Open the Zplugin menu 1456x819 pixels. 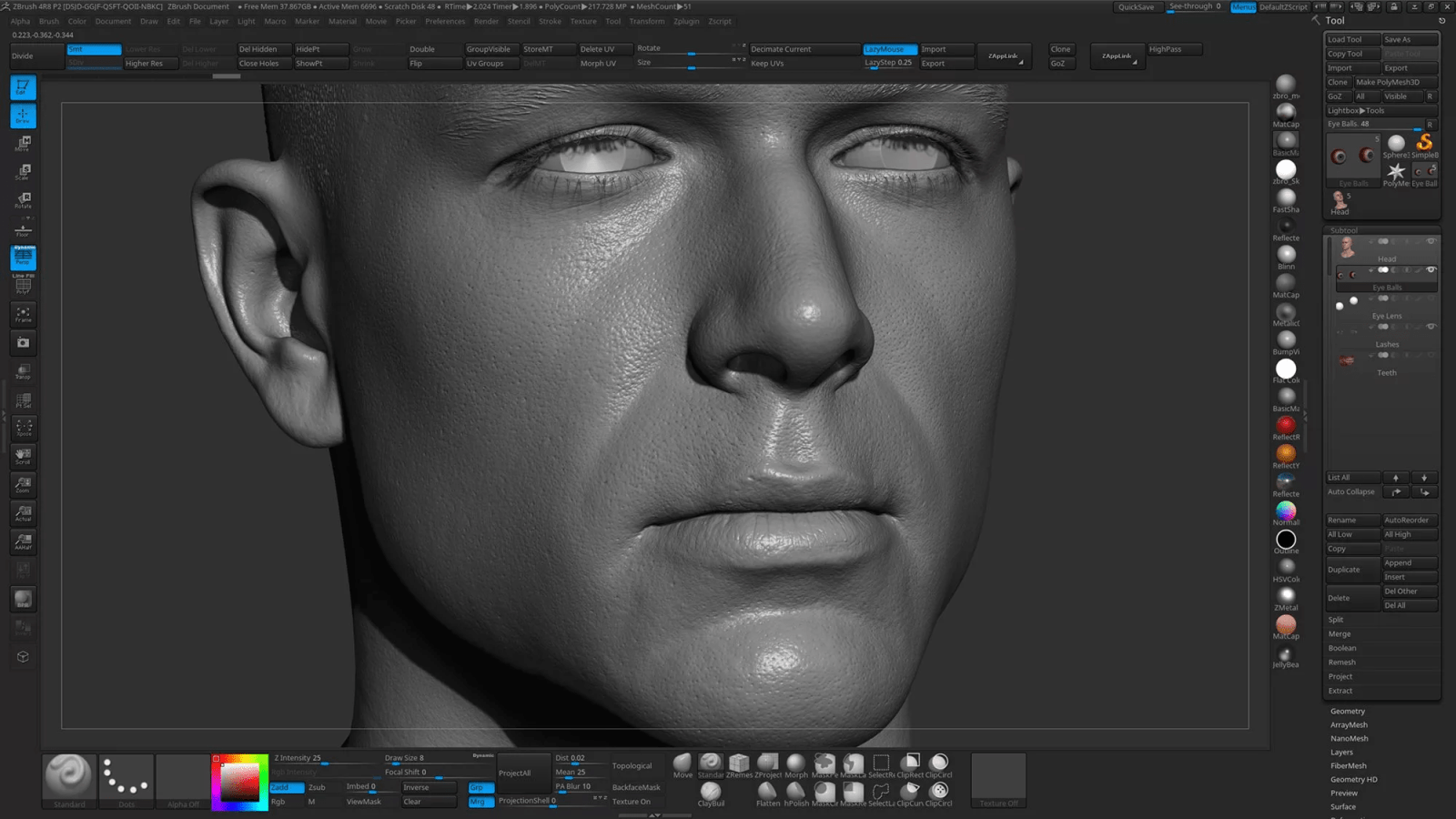click(x=686, y=21)
